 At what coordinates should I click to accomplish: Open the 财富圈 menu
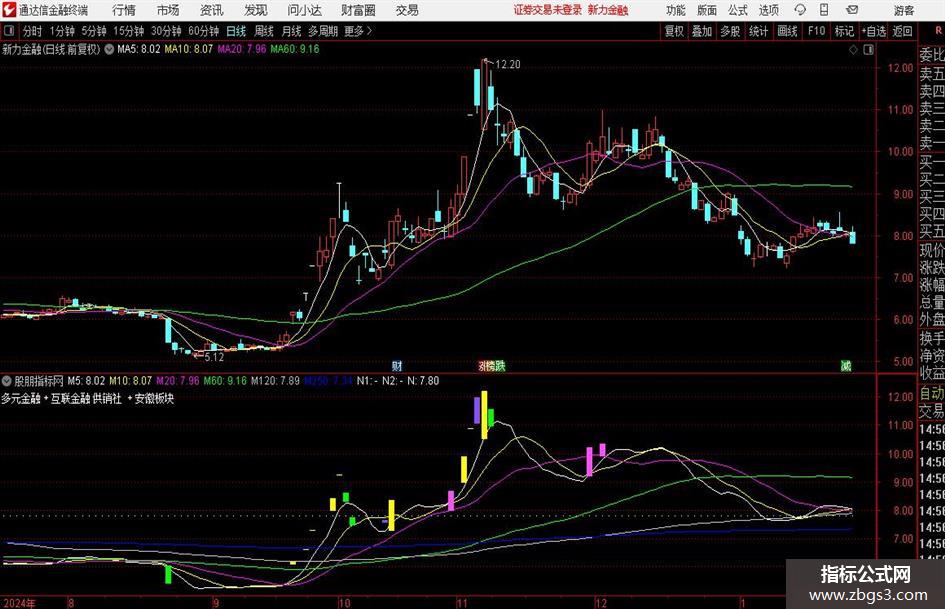358,10
